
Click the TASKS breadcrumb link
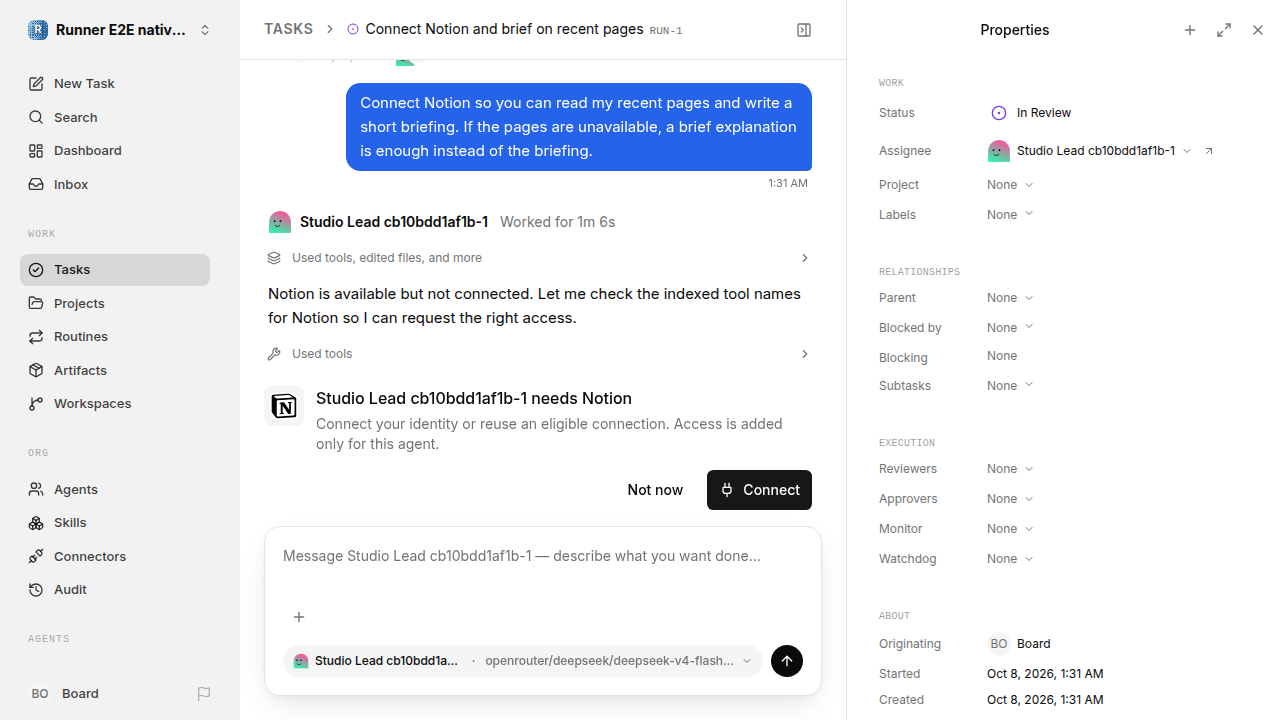[x=288, y=29]
